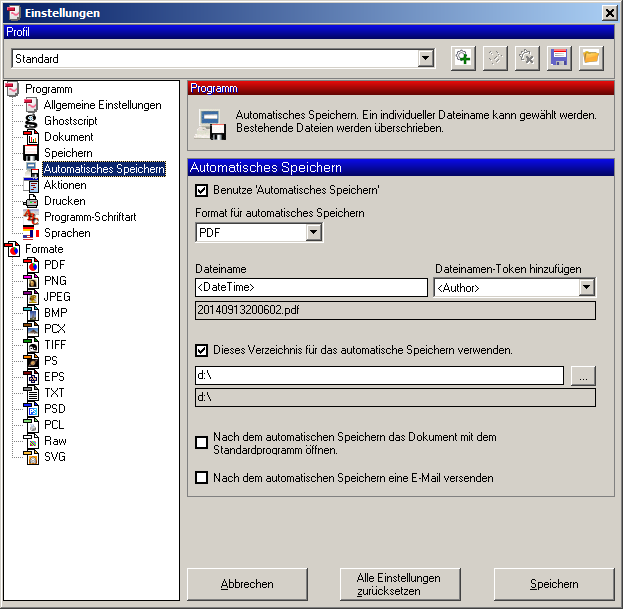Click the load profile folder icon
The width and height of the screenshot is (623, 609).
591,59
